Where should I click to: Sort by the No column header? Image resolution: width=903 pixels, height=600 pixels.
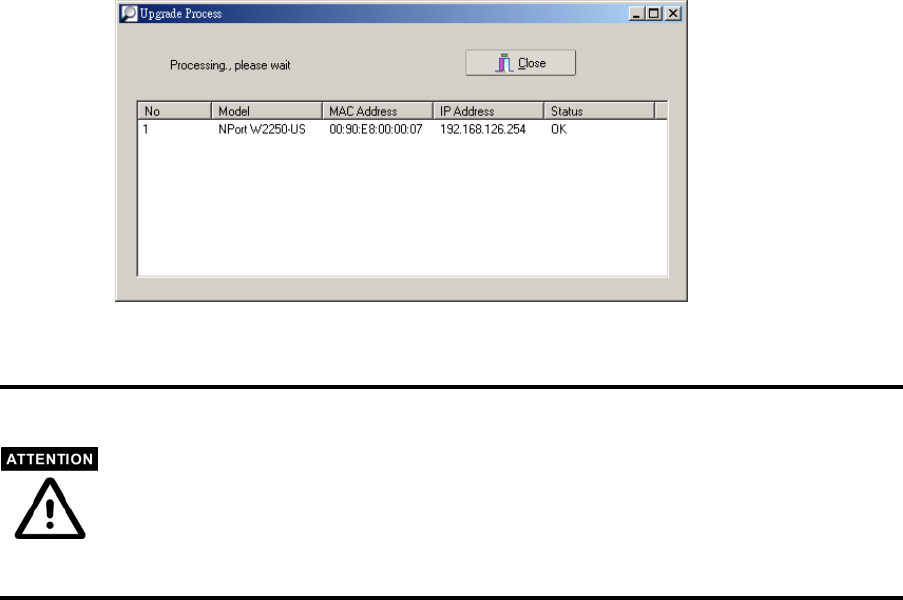(x=174, y=111)
